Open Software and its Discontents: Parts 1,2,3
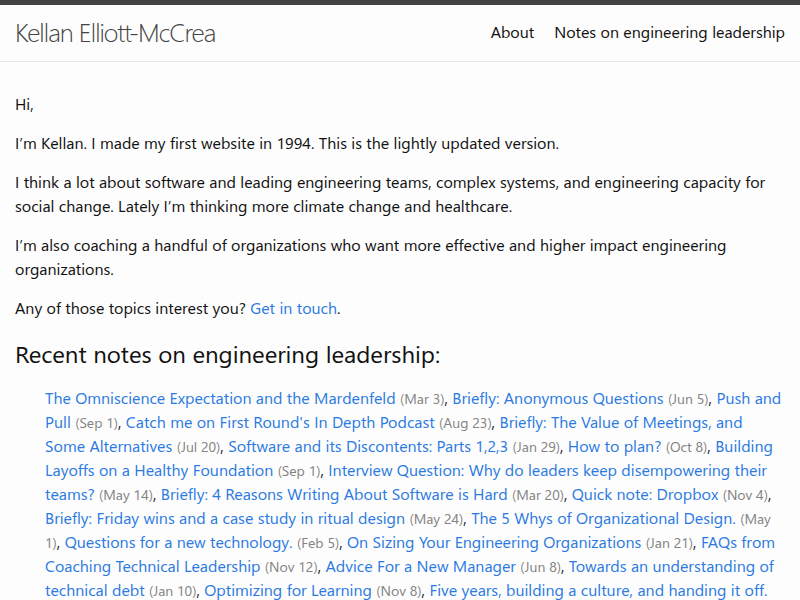Image resolution: width=800 pixels, height=600 pixels. point(368,446)
